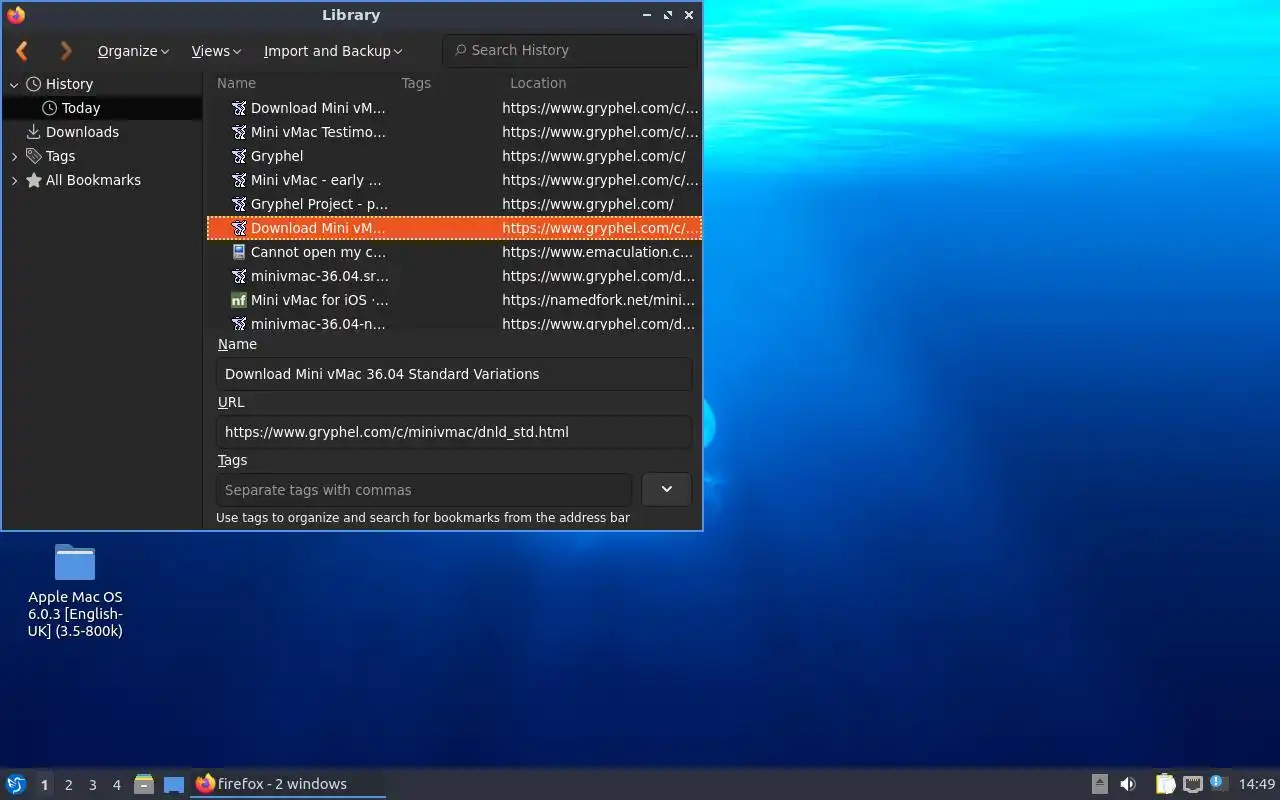This screenshot has width=1280, height=800.
Task: Click the namedfork nf favicon
Action: (x=239, y=300)
